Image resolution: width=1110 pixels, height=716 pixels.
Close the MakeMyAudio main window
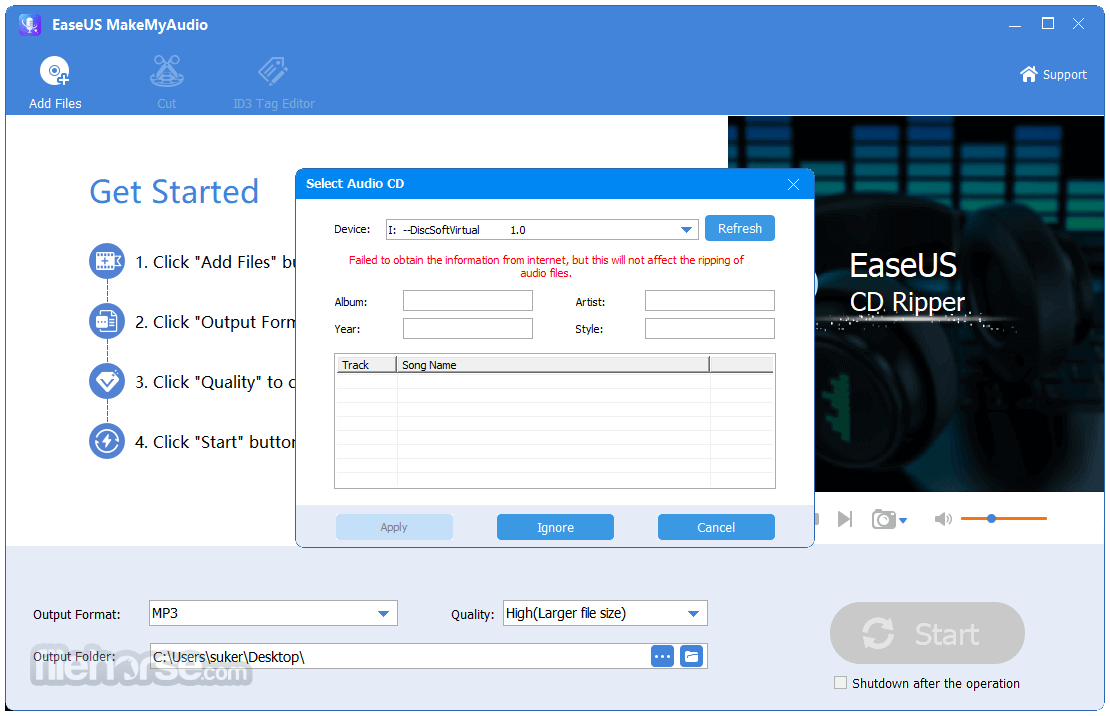(1078, 23)
